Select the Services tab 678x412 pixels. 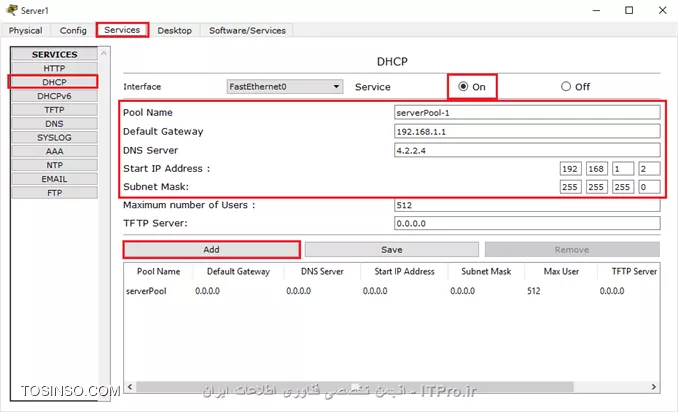click(x=122, y=30)
